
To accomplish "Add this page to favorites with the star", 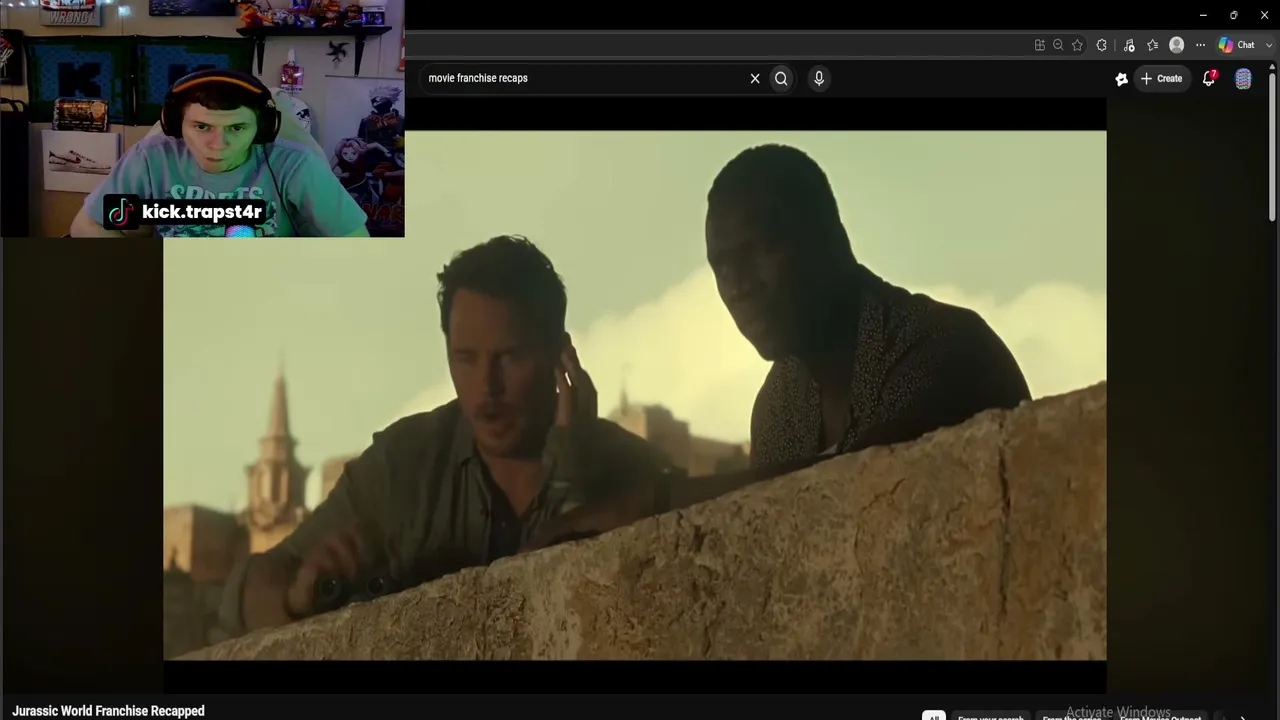I will pyautogui.click(x=1077, y=45).
